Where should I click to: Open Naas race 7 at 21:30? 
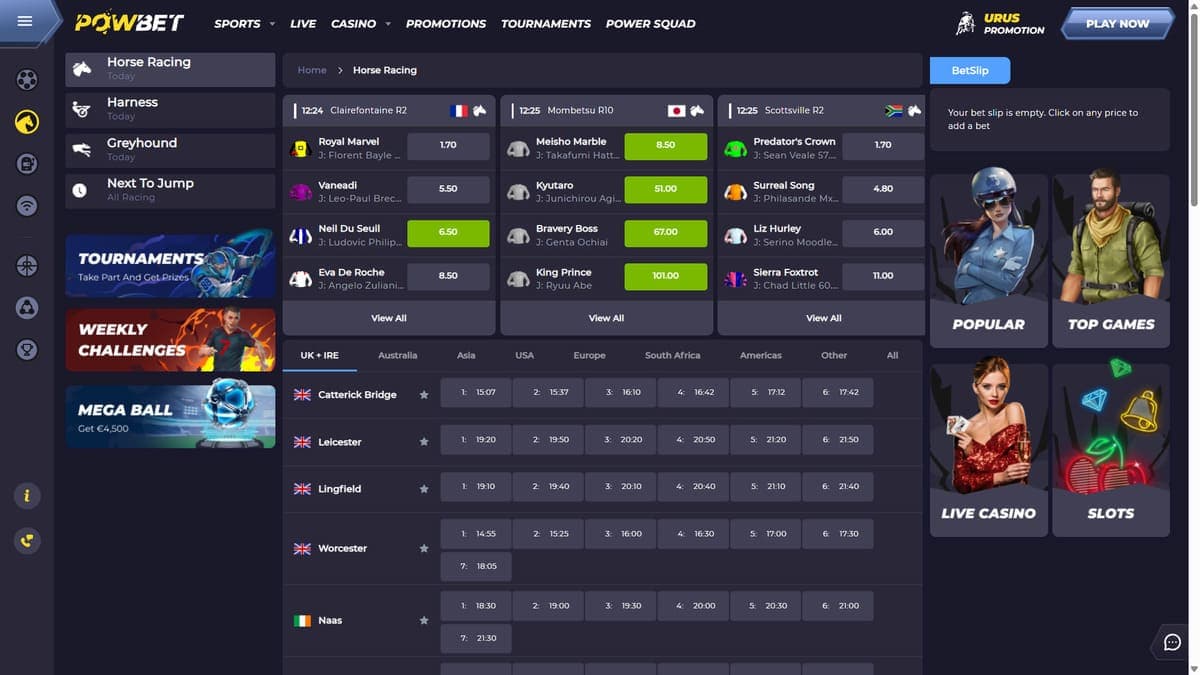[476, 638]
